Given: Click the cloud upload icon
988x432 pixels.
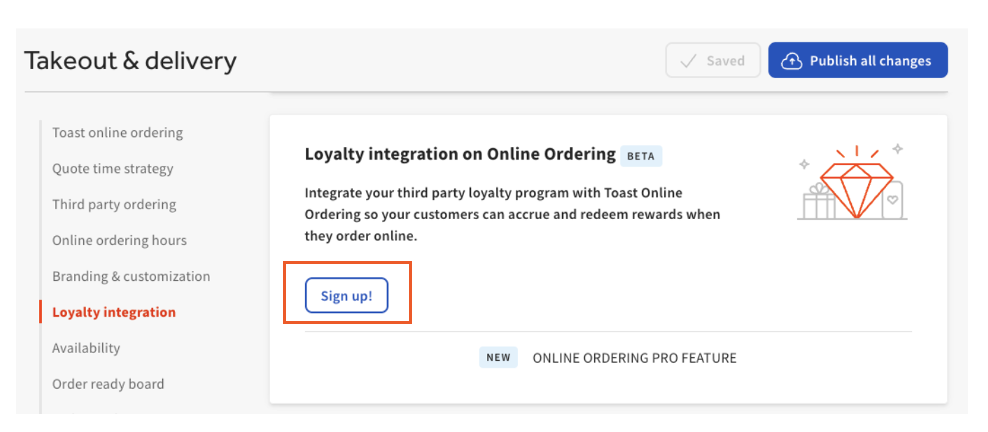Looking at the screenshot, I should [x=791, y=61].
